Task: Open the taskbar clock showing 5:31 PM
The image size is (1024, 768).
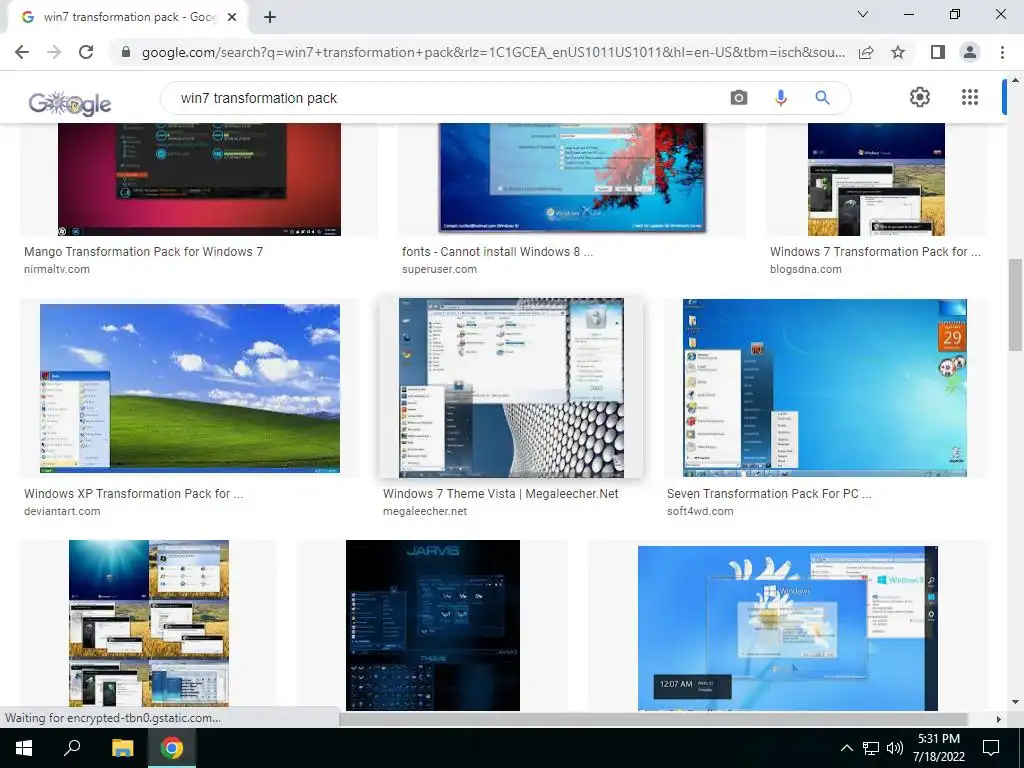Action: tap(938, 748)
